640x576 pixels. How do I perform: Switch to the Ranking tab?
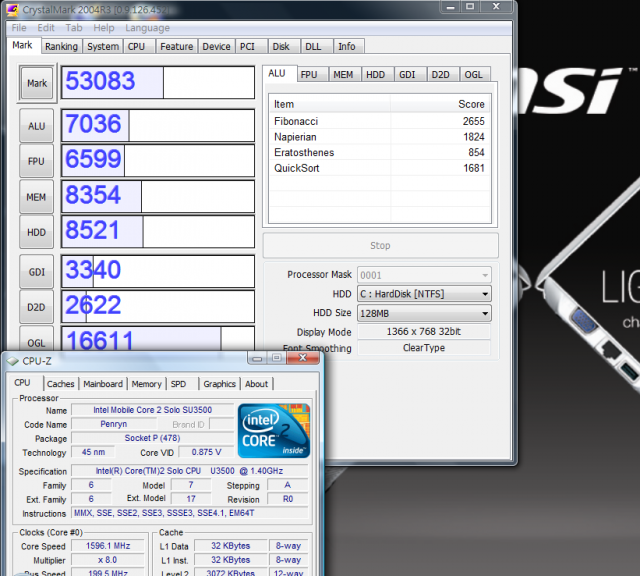[x=61, y=47]
